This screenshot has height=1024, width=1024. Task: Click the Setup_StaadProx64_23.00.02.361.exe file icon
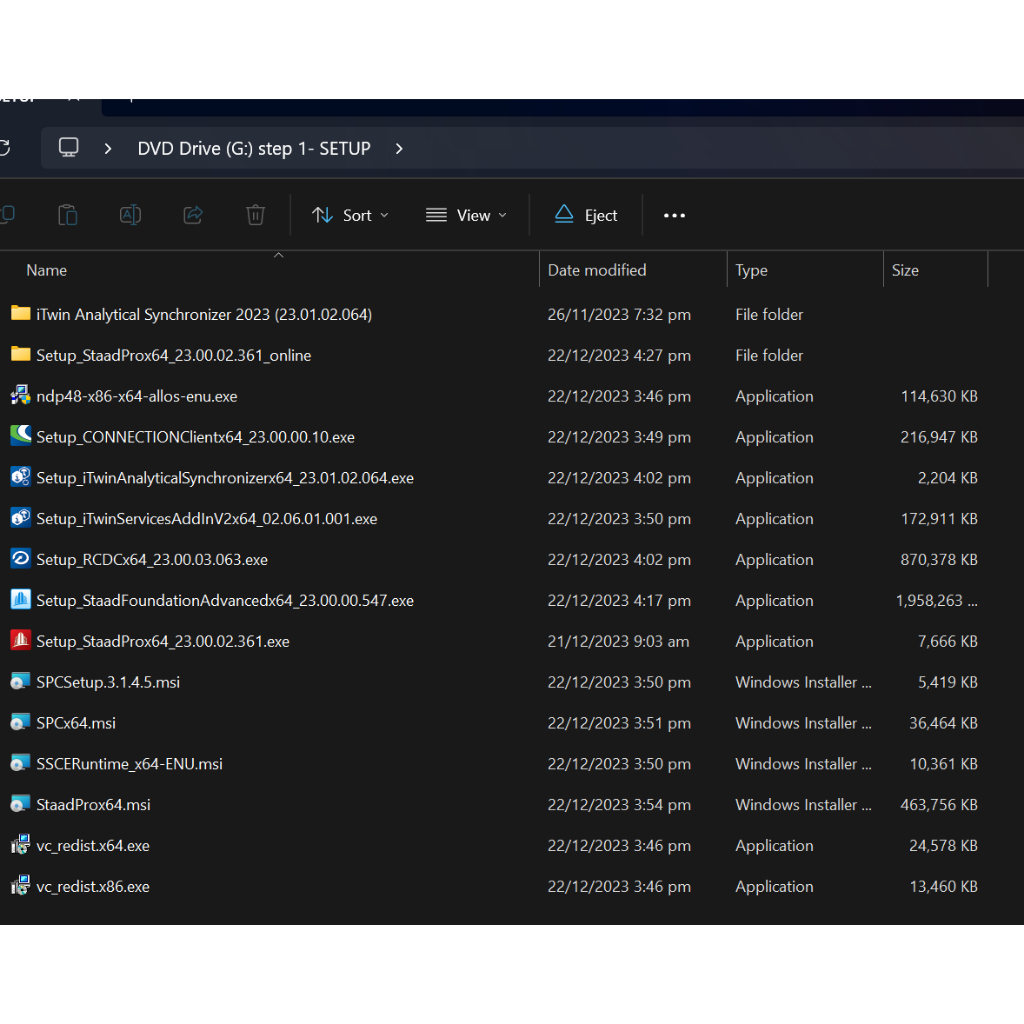(20, 641)
